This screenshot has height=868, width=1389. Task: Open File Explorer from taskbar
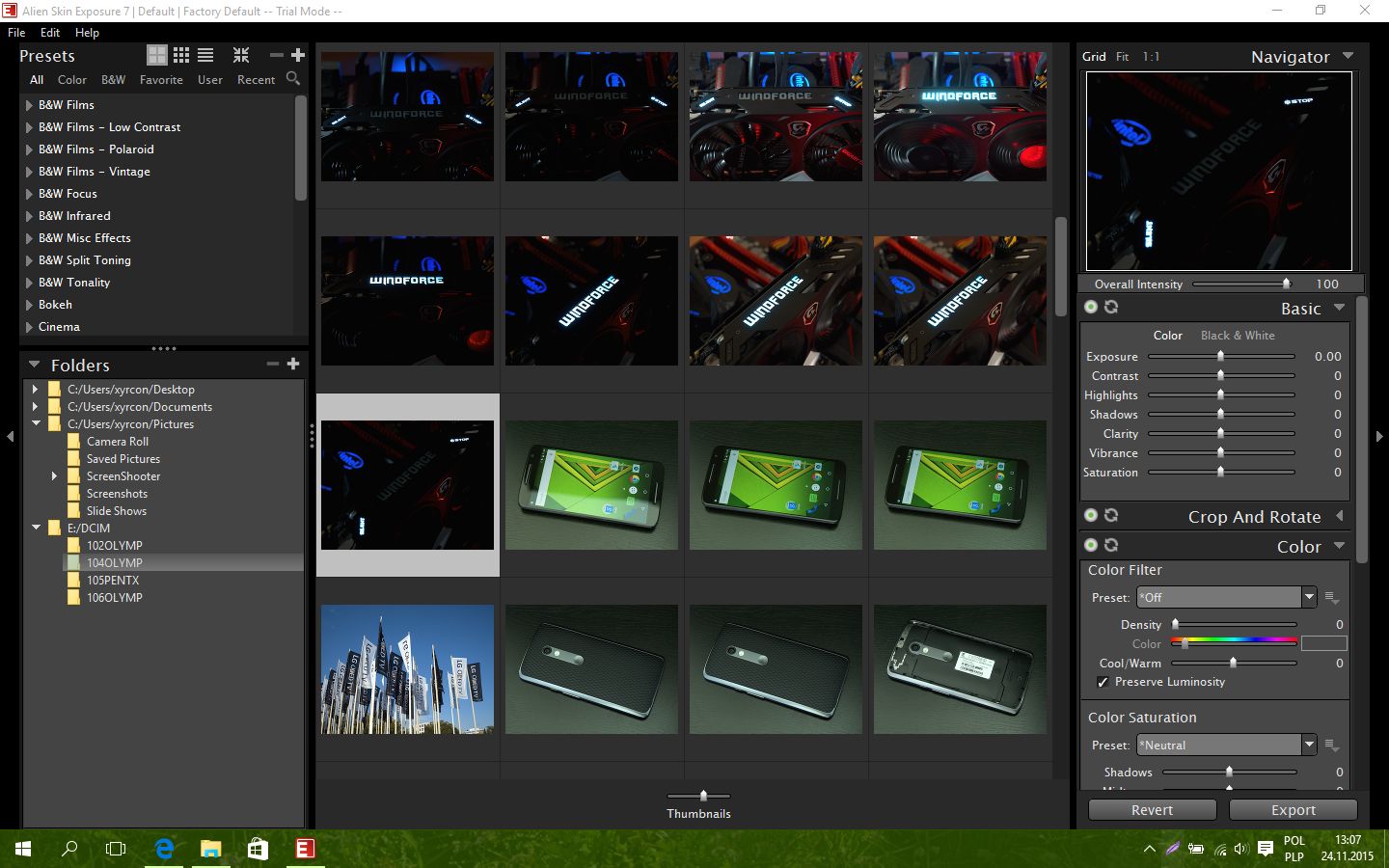(210, 849)
